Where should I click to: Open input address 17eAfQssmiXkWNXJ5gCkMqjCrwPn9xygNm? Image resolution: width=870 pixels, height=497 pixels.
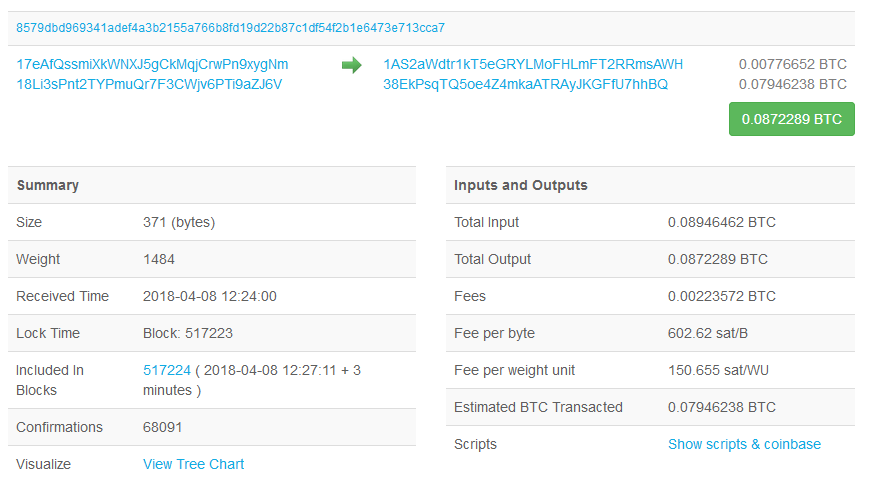(152, 64)
